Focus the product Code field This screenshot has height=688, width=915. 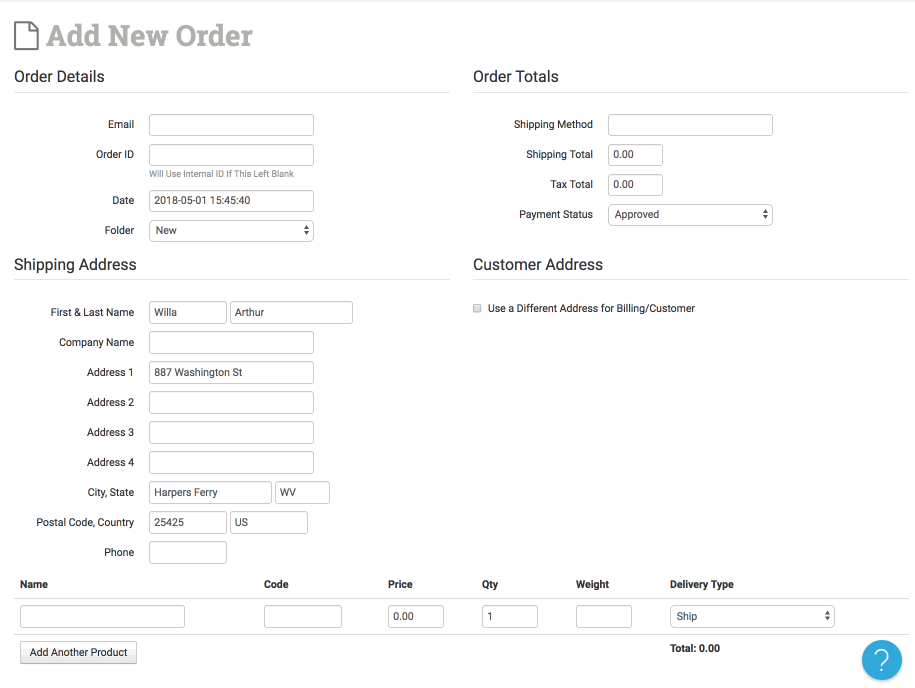[303, 617]
